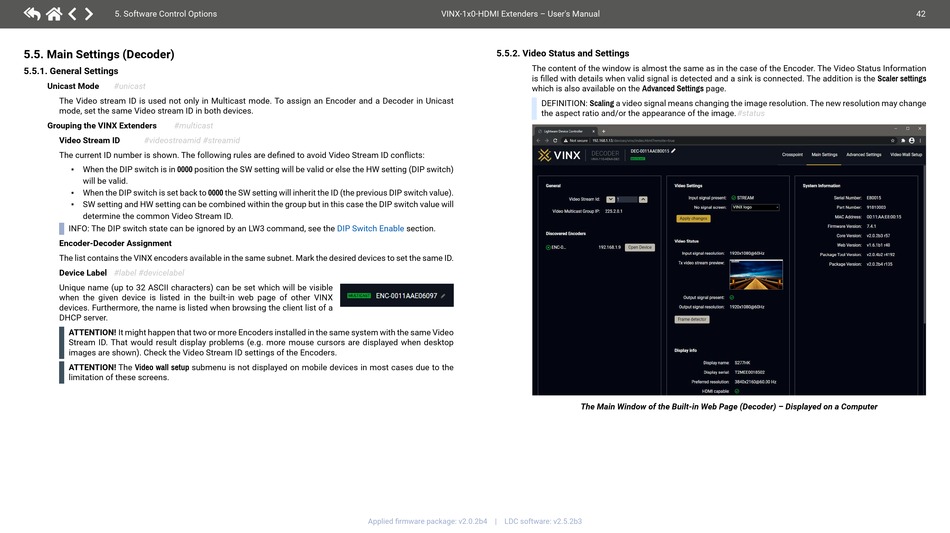
Task: Click the '5. Software Control Options' chapter title
Action: click(165, 13)
